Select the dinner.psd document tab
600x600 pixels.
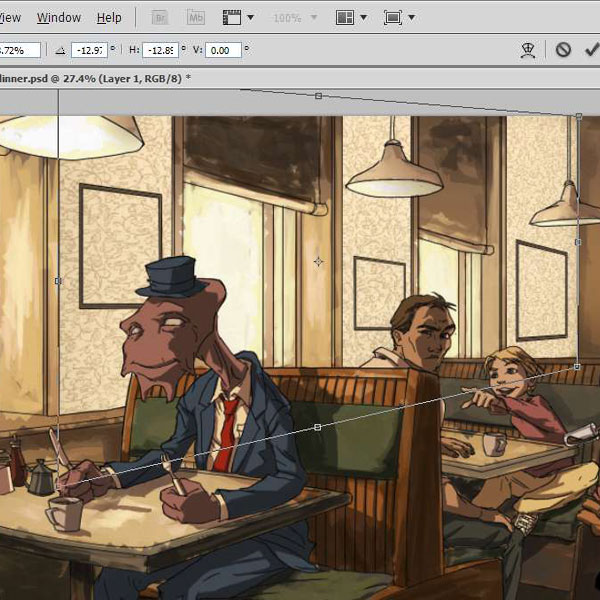click(96, 79)
